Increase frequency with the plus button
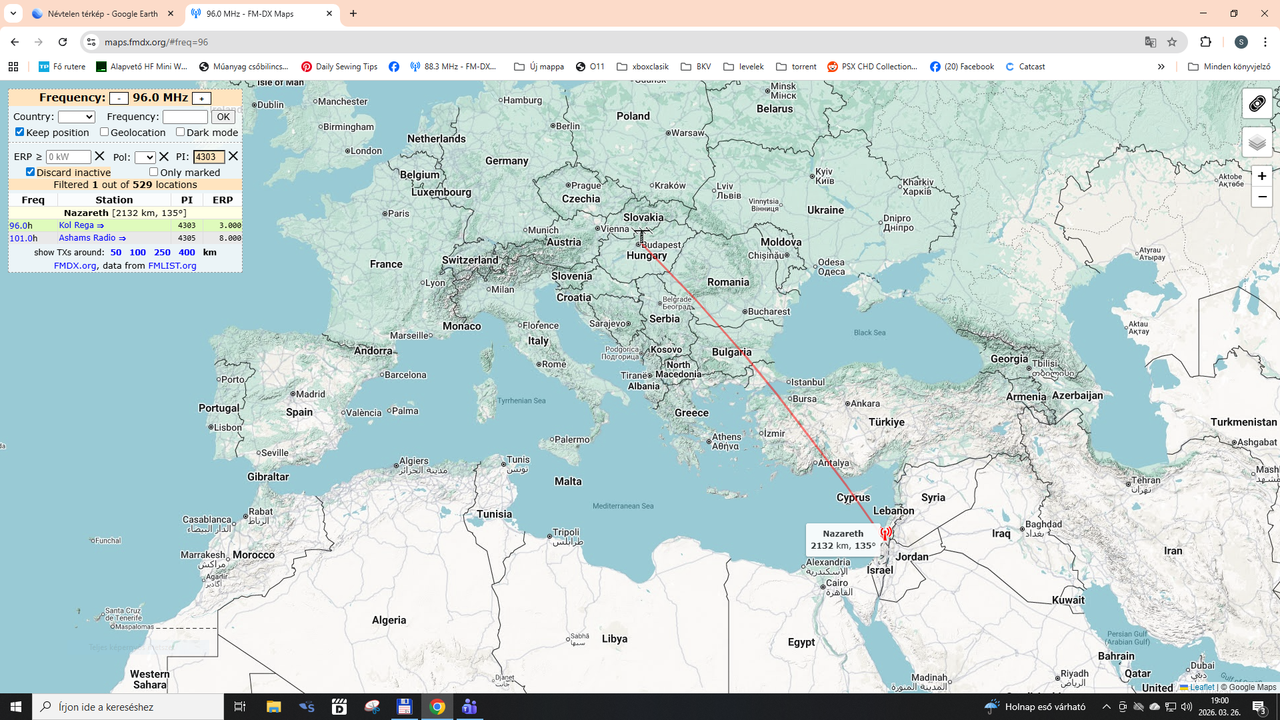 point(201,98)
